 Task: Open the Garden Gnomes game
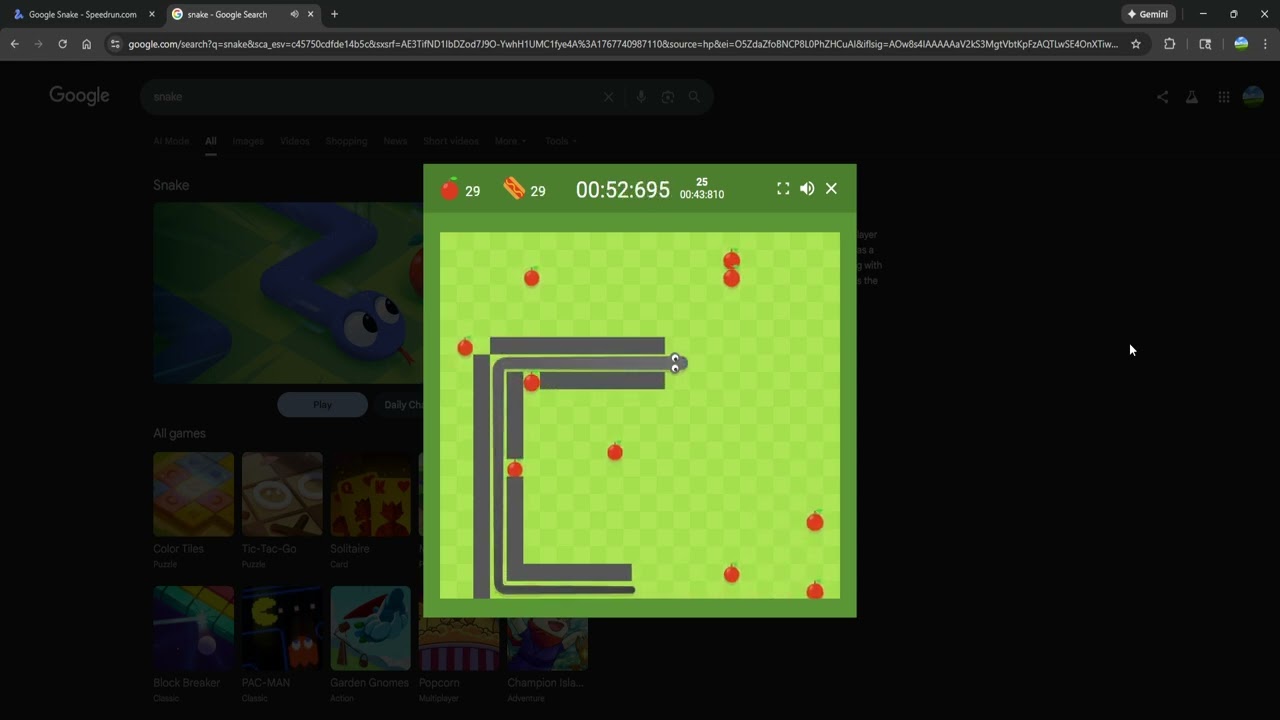tap(370, 628)
